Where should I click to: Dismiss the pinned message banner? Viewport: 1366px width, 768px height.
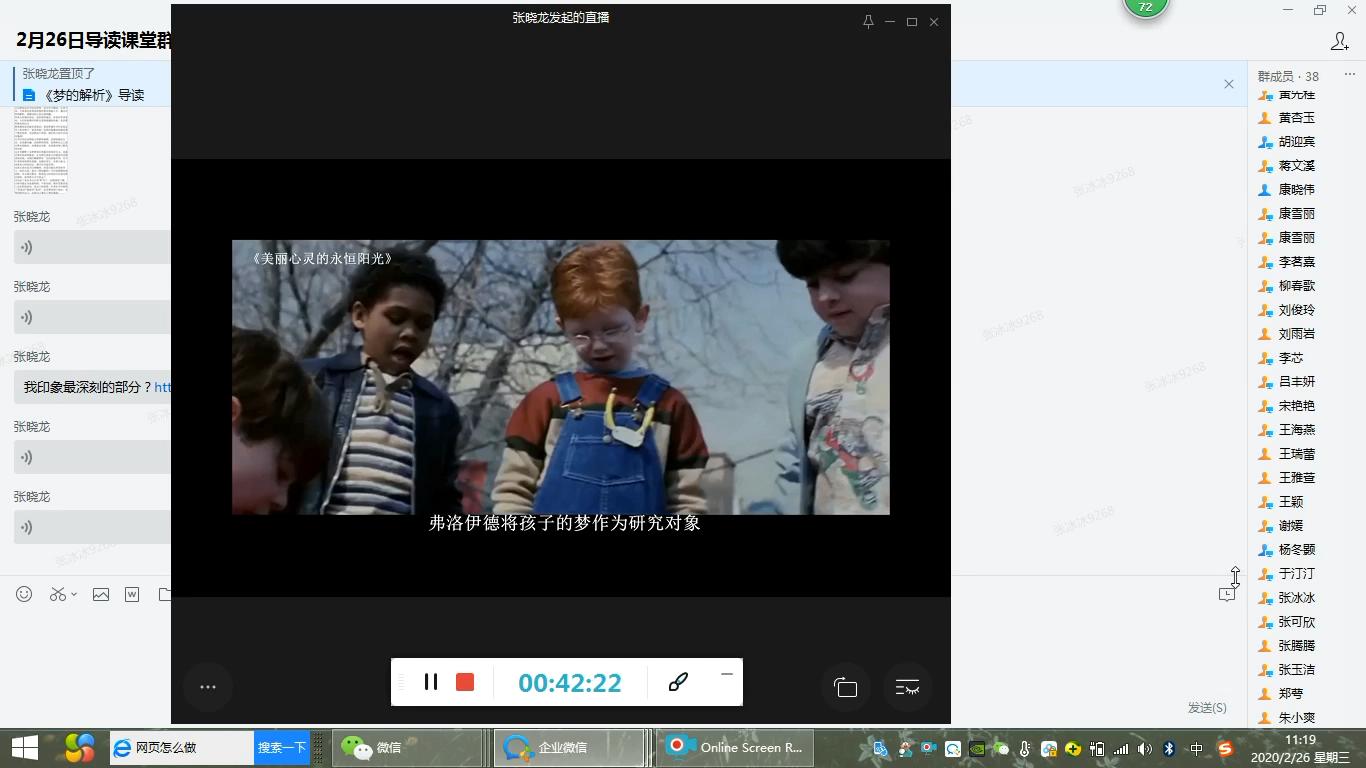click(1229, 84)
